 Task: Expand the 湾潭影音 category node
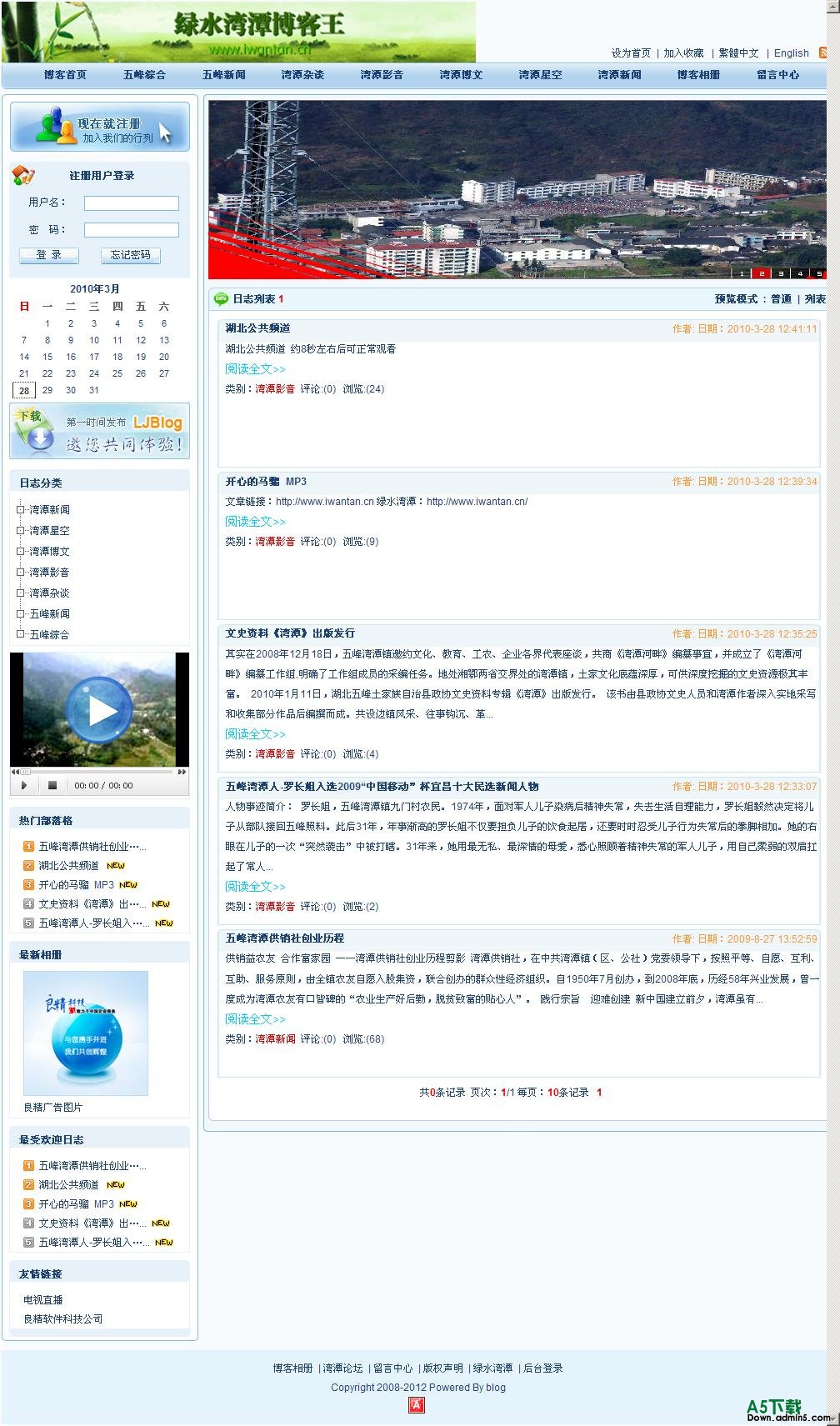pyautogui.click(x=21, y=572)
